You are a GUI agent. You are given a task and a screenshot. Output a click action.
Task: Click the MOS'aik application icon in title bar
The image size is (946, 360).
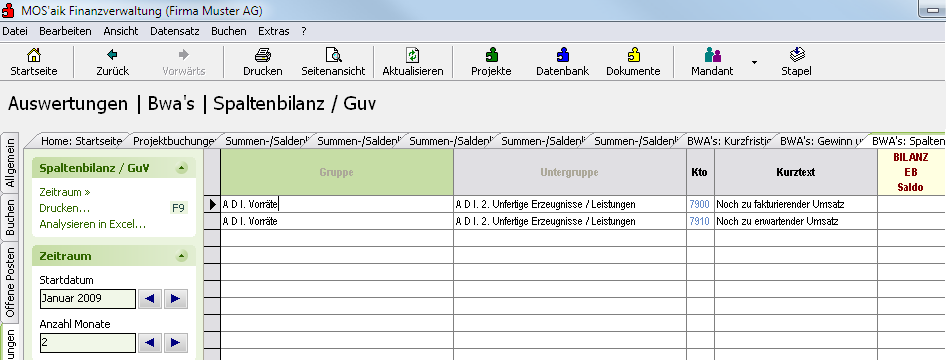coord(8,10)
